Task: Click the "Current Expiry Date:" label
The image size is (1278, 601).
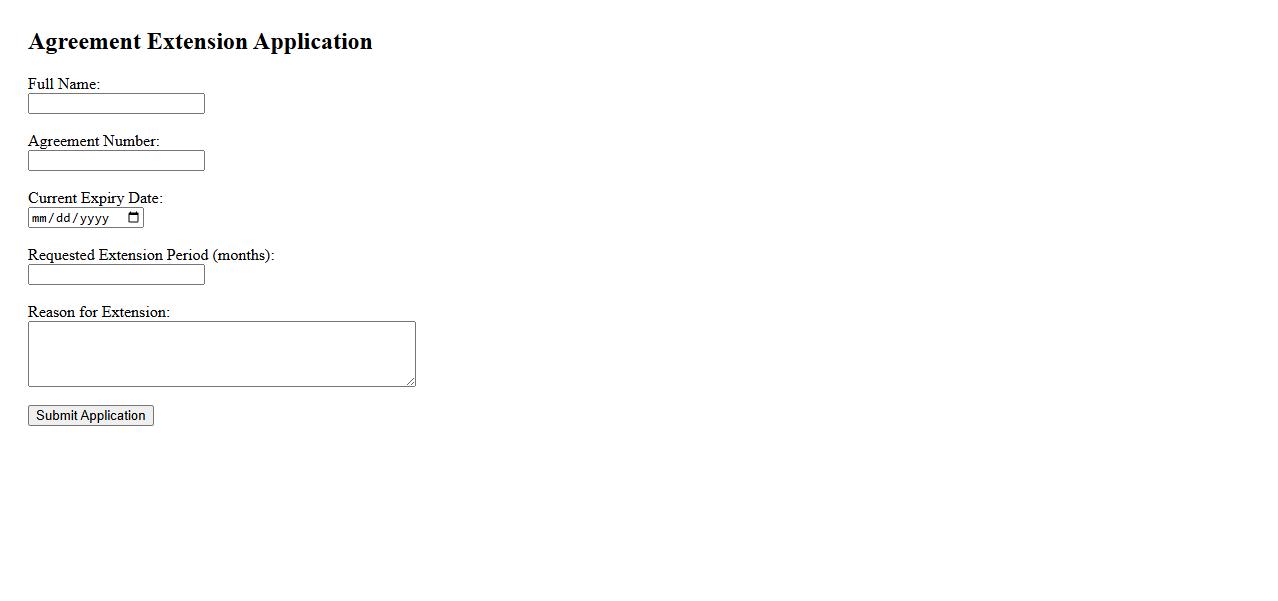Action: coord(95,198)
